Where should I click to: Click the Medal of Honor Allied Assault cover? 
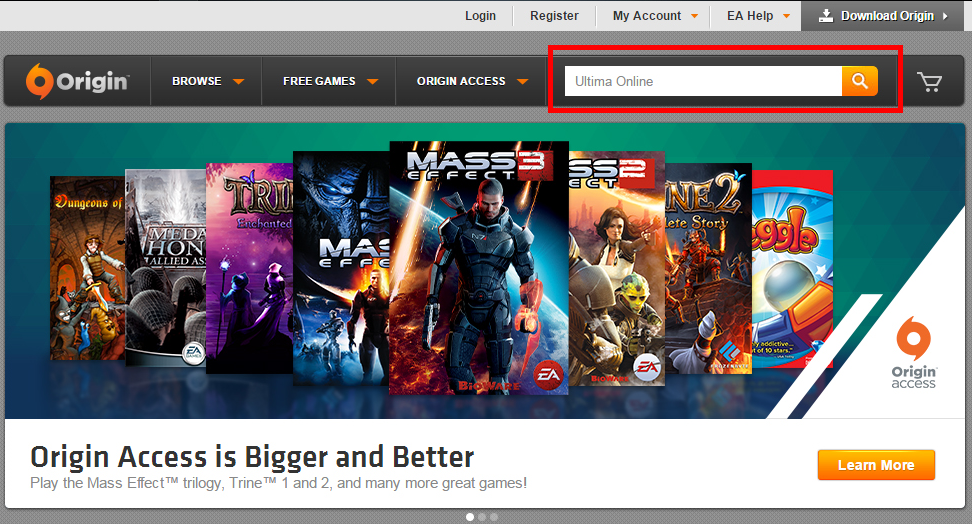(x=166, y=267)
